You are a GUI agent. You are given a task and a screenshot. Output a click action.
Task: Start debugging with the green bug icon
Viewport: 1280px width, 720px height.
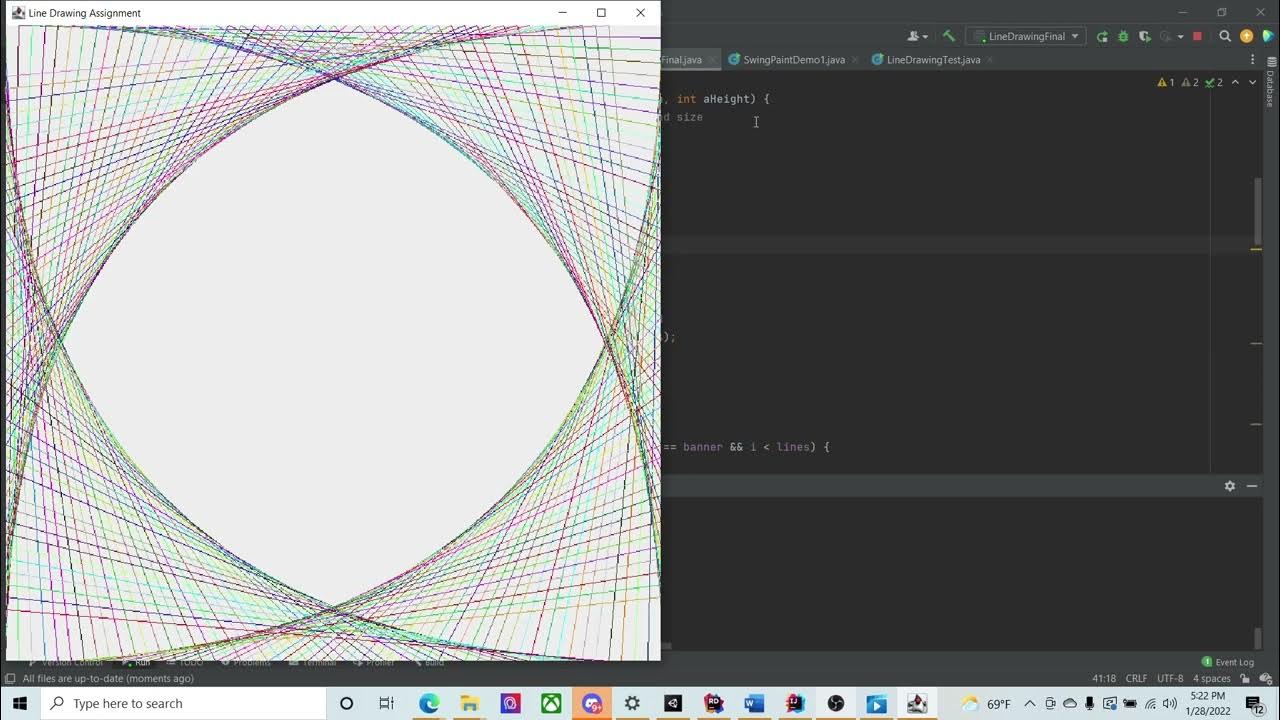(x=1123, y=36)
